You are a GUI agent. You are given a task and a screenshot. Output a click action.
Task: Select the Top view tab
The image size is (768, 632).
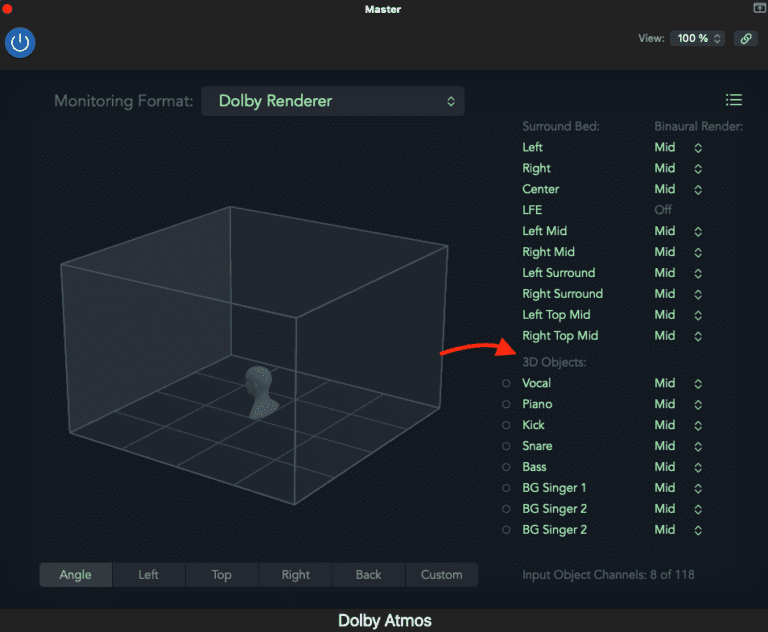pos(221,575)
